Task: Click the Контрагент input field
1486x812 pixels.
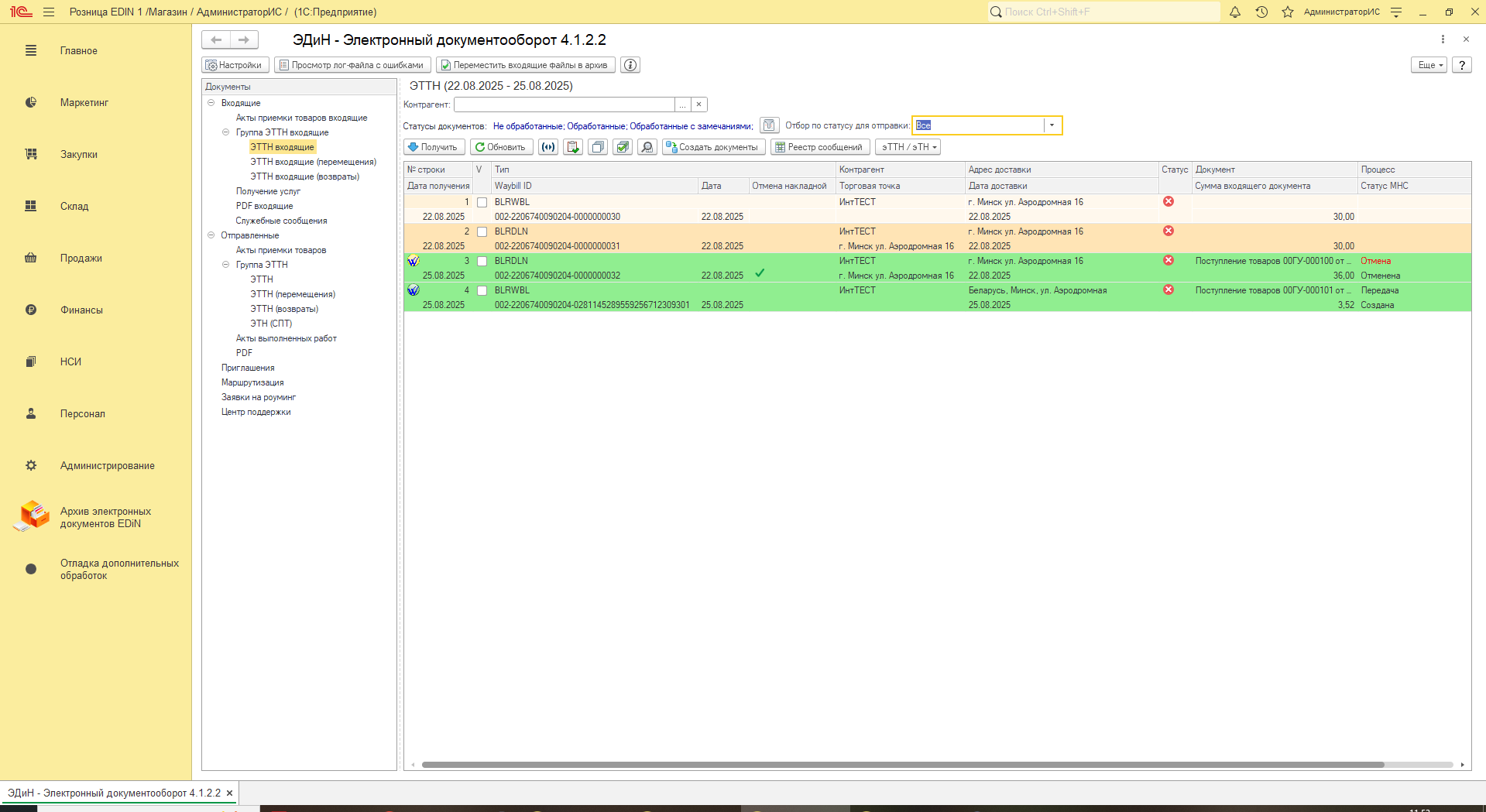Action: (564, 104)
